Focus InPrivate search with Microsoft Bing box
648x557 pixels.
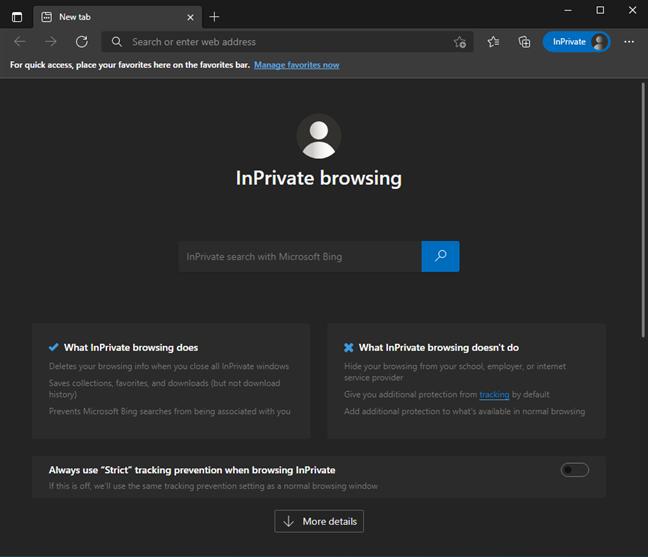coord(300,257)
